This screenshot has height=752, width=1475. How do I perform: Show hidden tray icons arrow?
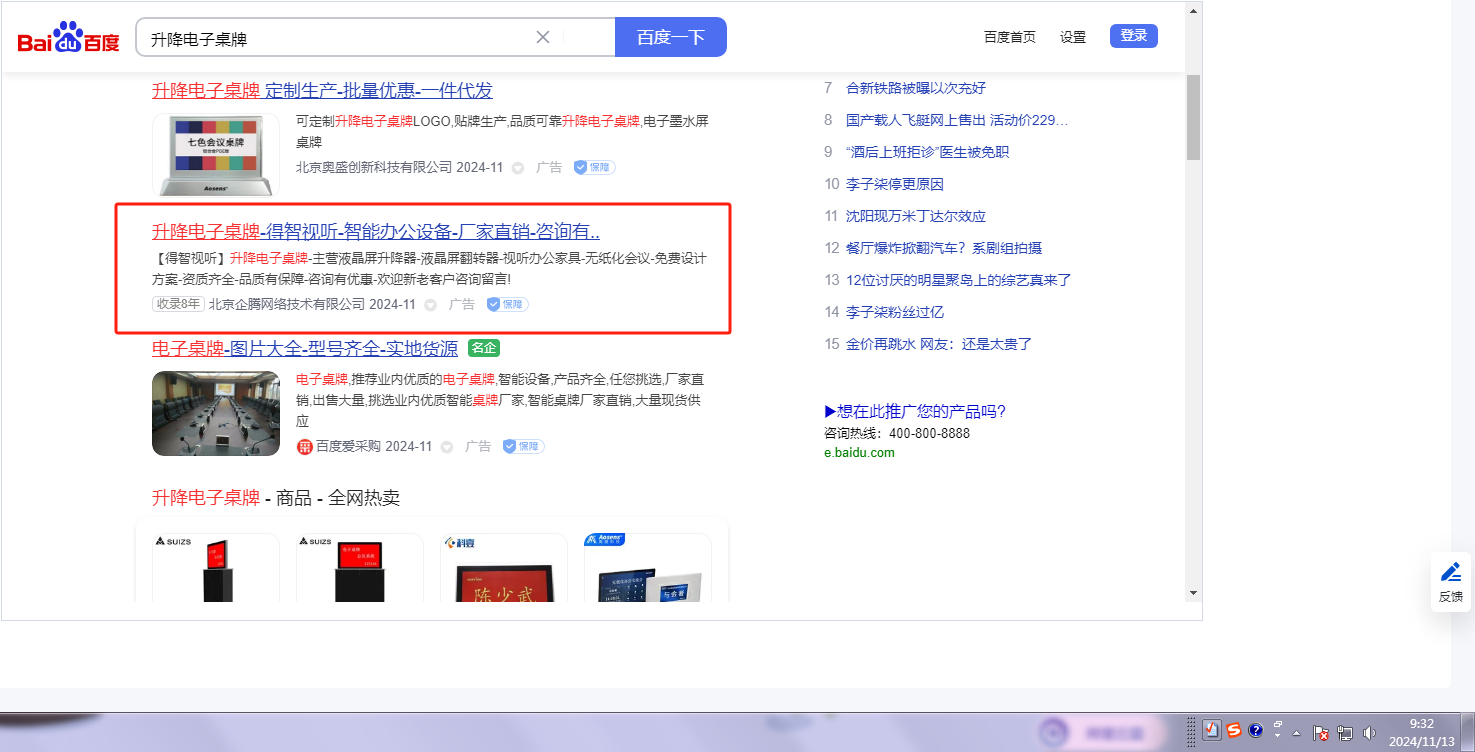(1296, 732)
